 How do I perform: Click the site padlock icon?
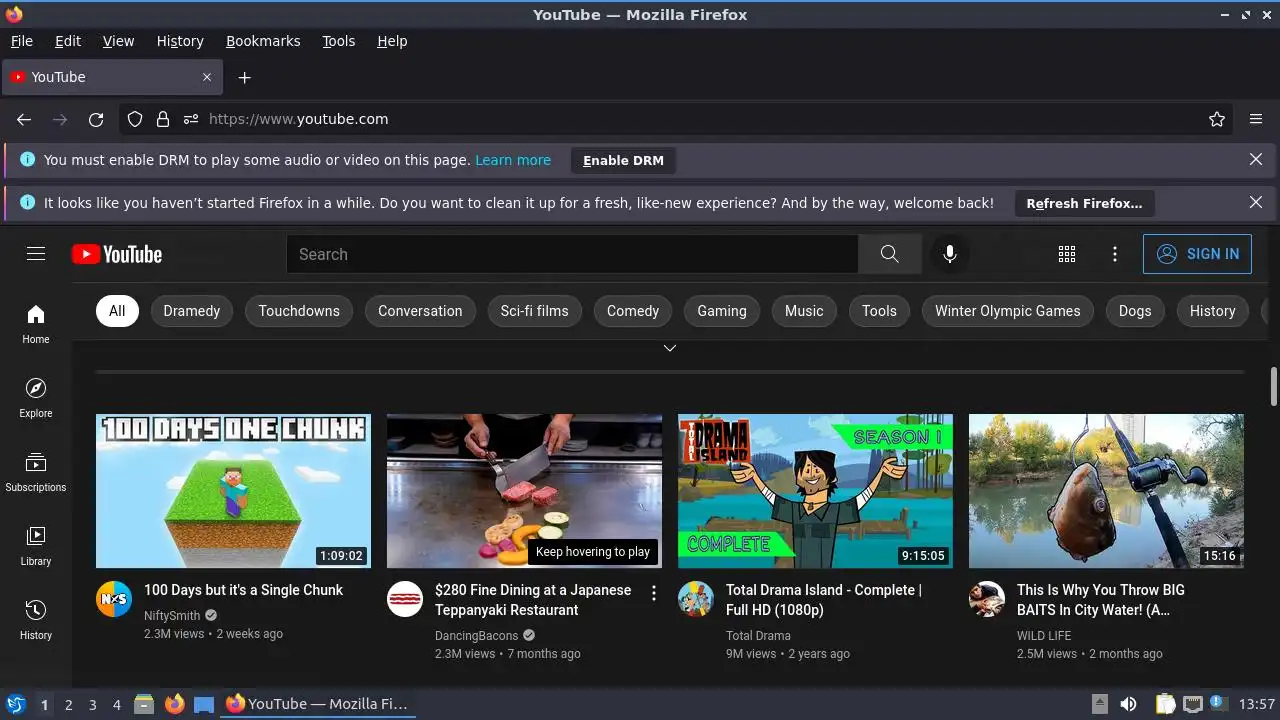click(x=163, y=119)
